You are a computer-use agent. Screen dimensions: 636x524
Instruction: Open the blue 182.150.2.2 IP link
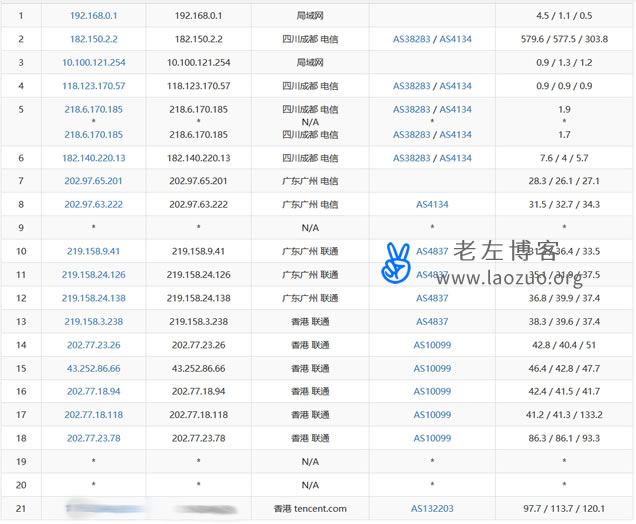tap(93, 39)
